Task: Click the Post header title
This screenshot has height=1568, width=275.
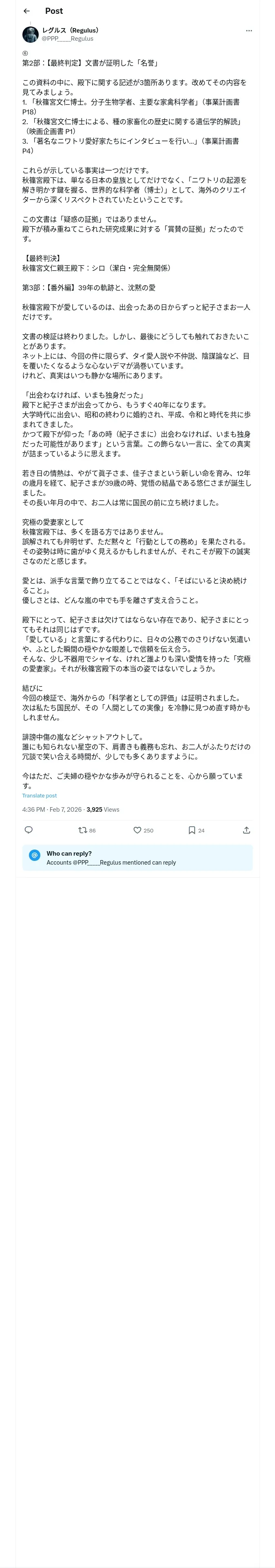Action: coord(54,11)
